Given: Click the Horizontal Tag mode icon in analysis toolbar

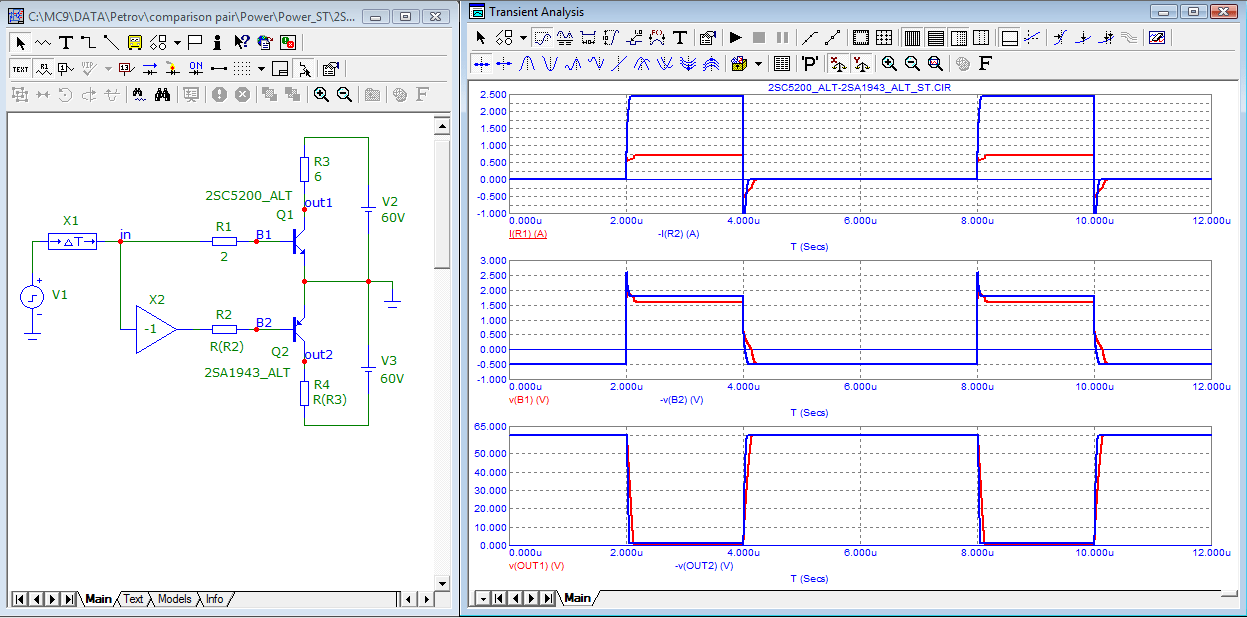Looking at the screenshot, I should point(588,38).
